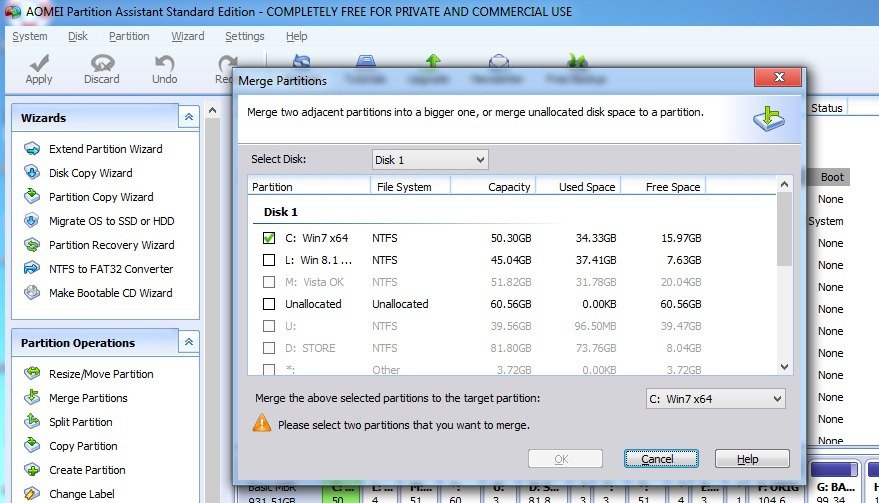Collapse the Partition Operations panel

pyautogui.click(x=189, y=342)
